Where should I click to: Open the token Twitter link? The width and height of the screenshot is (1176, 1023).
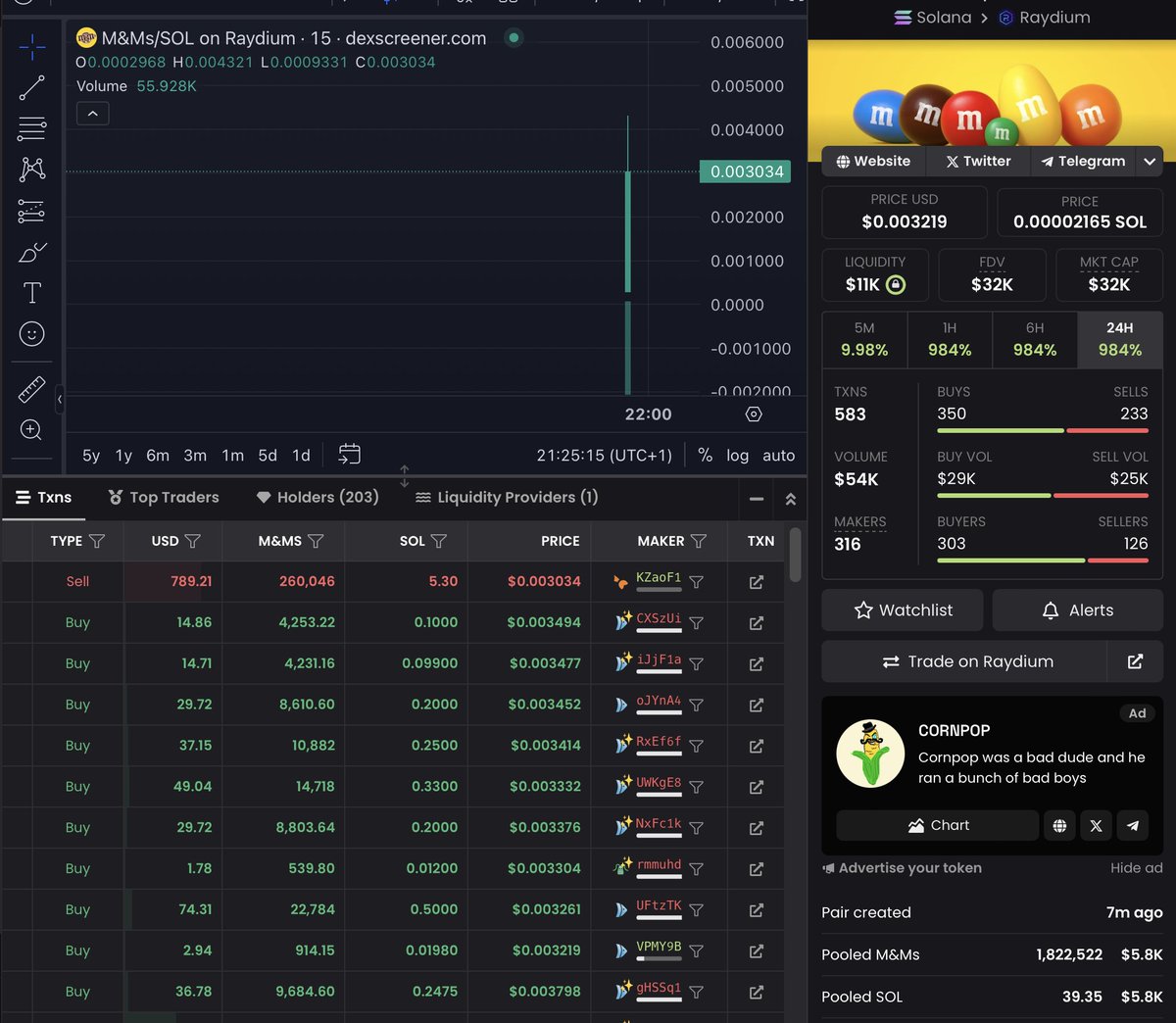(x=978, y=162)
